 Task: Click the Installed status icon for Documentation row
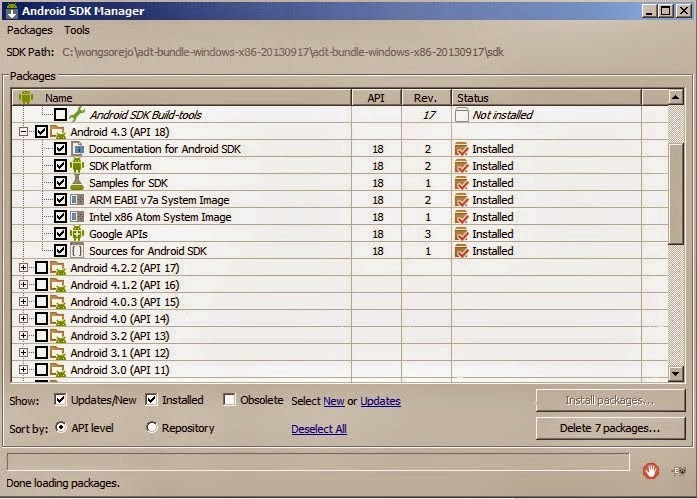[x=461, y=149]
